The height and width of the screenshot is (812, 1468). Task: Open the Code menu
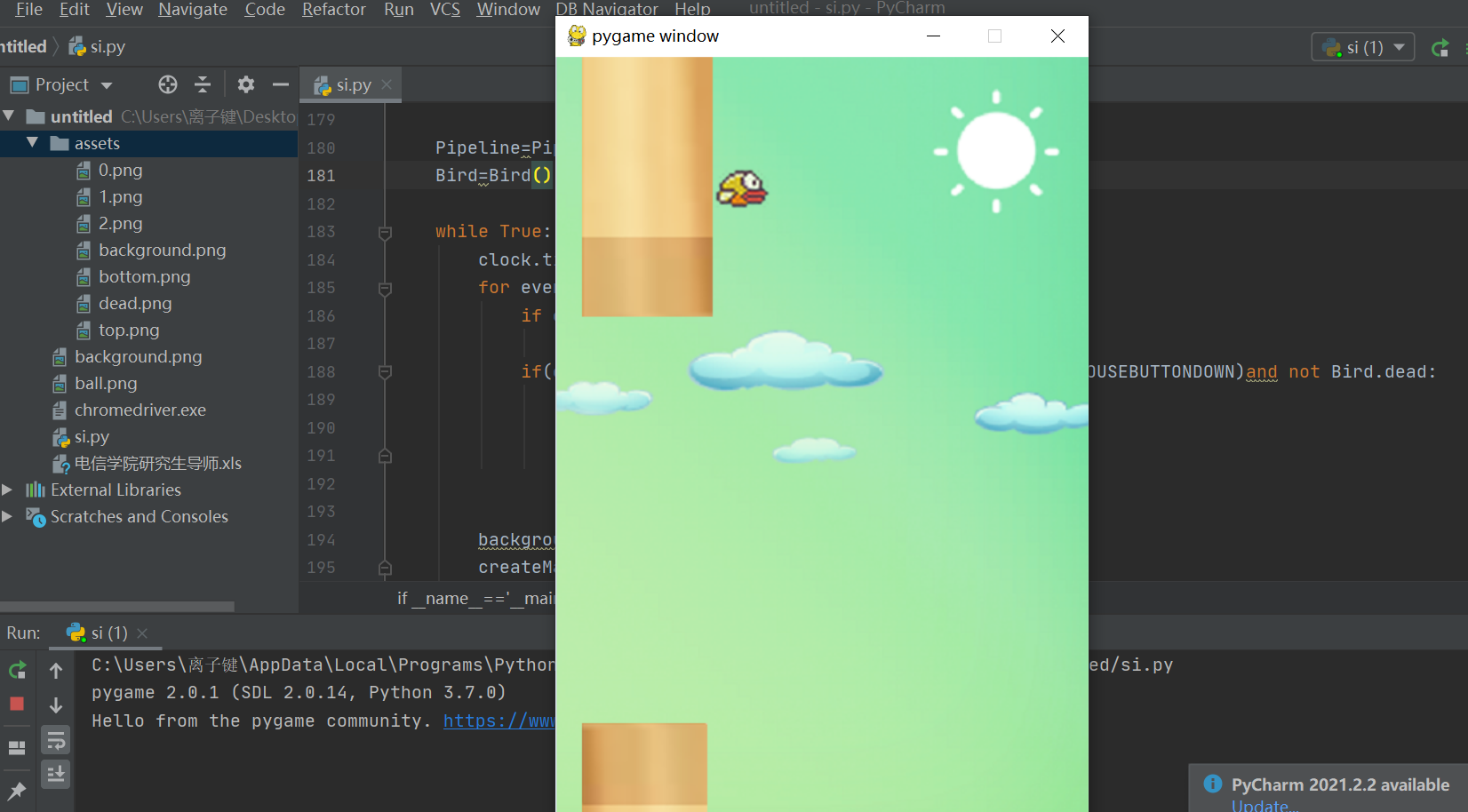(265, 9)
